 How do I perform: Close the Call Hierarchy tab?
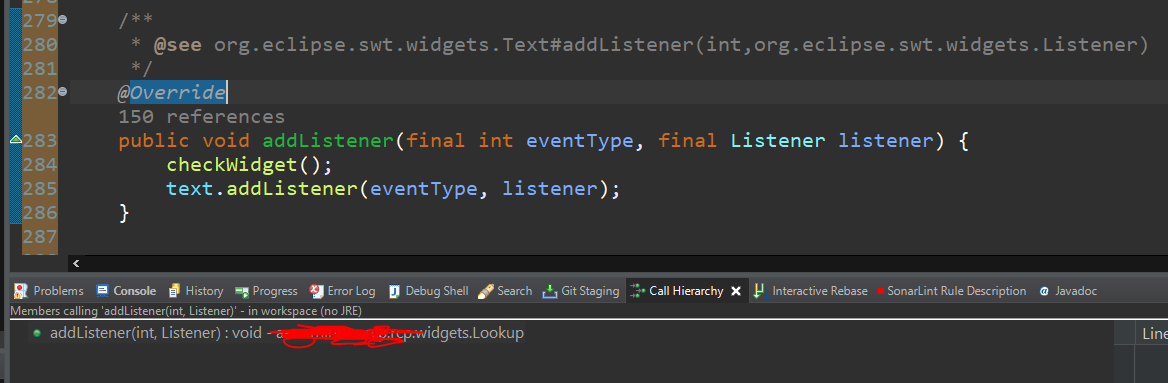tap(736, 291)
